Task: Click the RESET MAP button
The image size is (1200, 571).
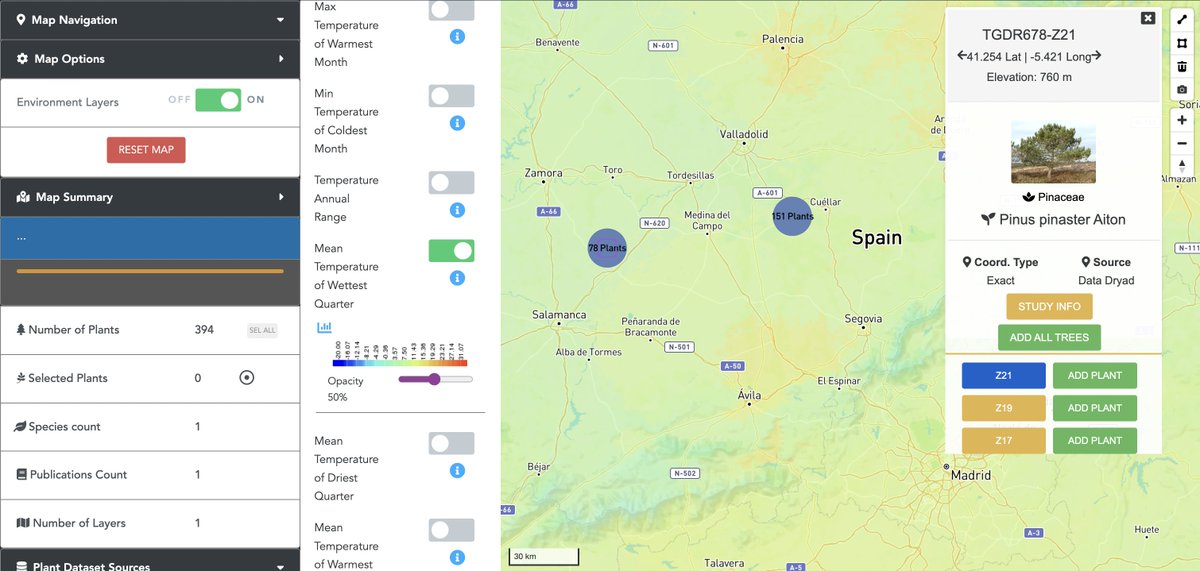Action: pos(146,150)
